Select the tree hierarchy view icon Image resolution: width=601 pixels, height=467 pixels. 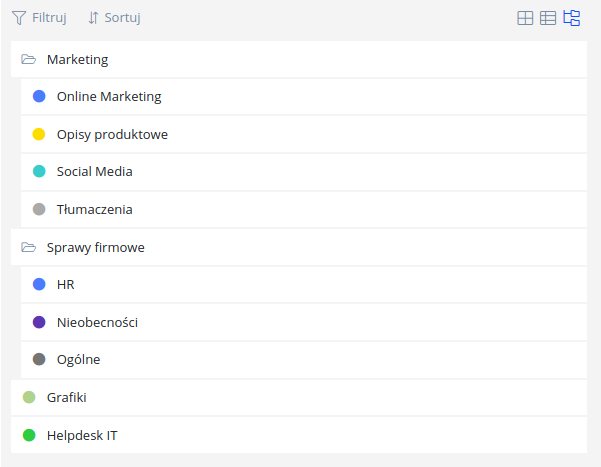(x=572, y=18)
